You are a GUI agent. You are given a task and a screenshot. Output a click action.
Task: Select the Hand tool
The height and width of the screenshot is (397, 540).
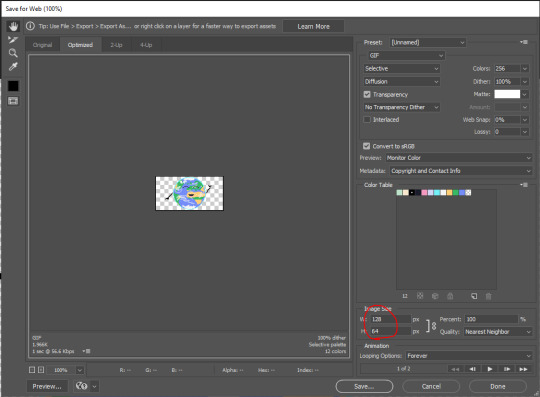click(13, 27)
